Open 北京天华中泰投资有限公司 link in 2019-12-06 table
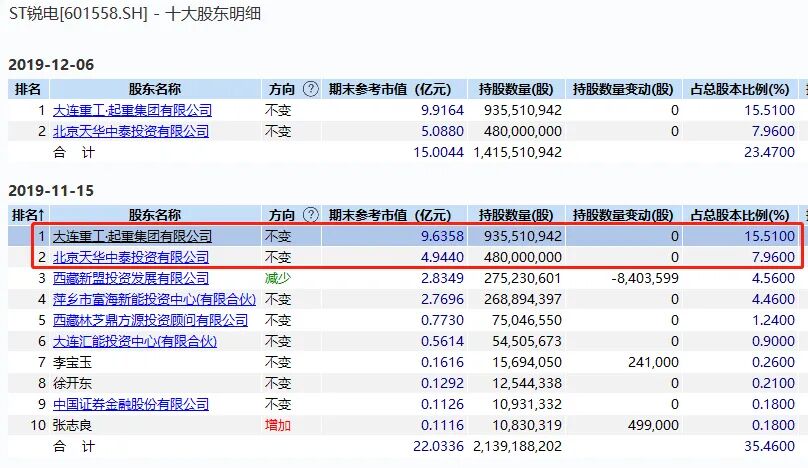 coord(131,131)
